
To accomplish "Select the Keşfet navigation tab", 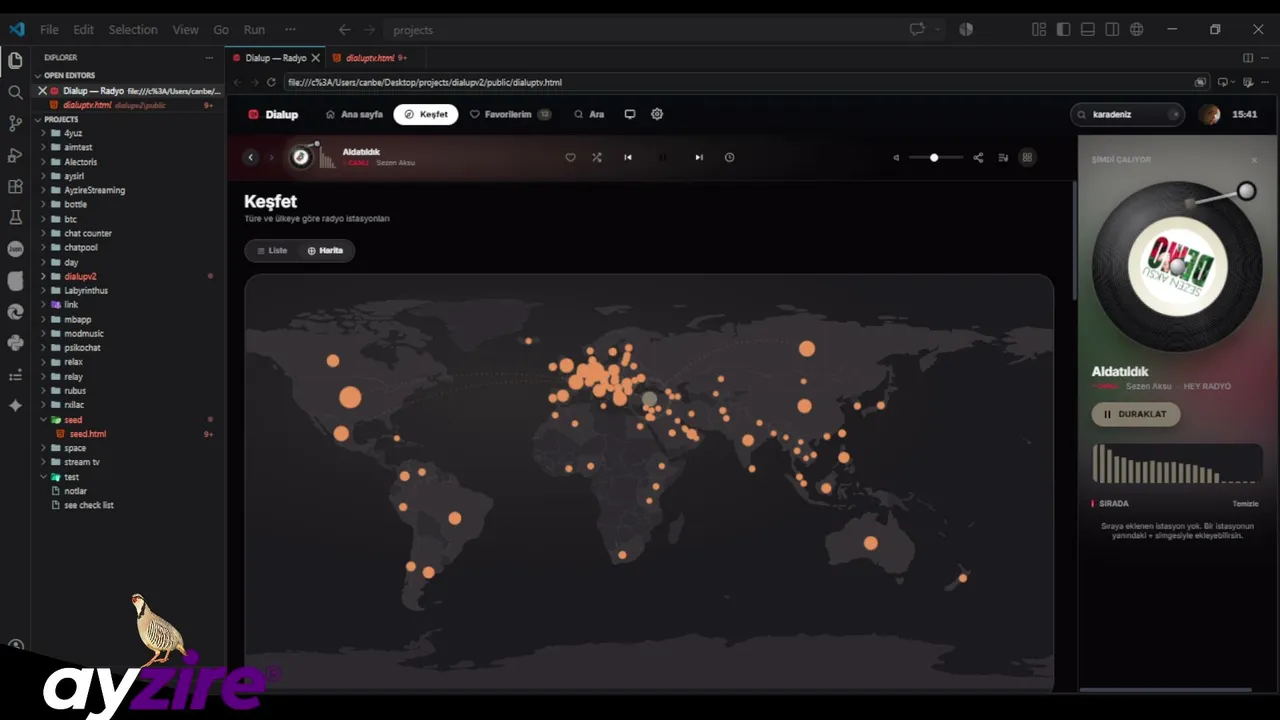I will point(426,114).
